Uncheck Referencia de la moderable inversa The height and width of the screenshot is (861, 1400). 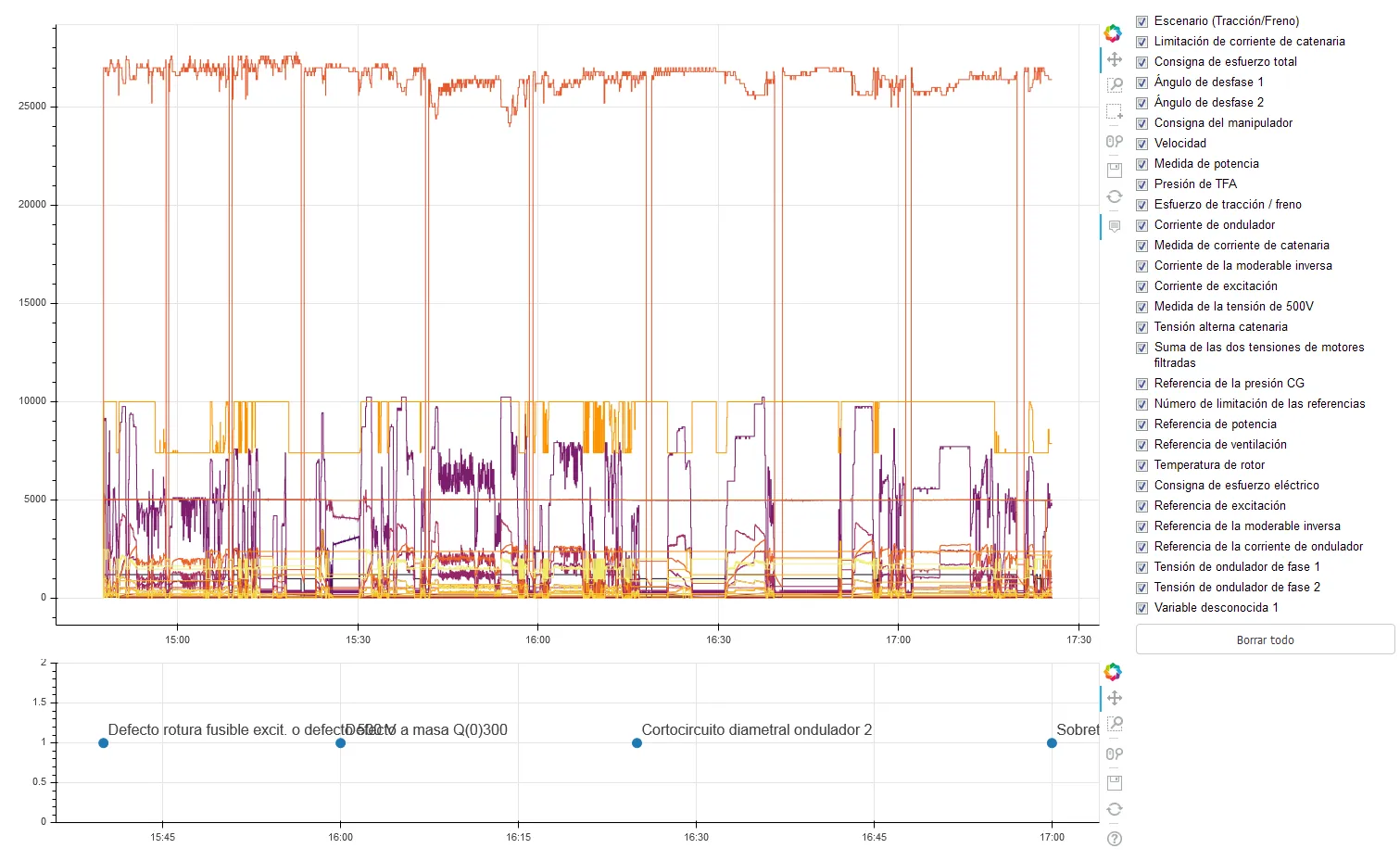tap(1142, 526)
